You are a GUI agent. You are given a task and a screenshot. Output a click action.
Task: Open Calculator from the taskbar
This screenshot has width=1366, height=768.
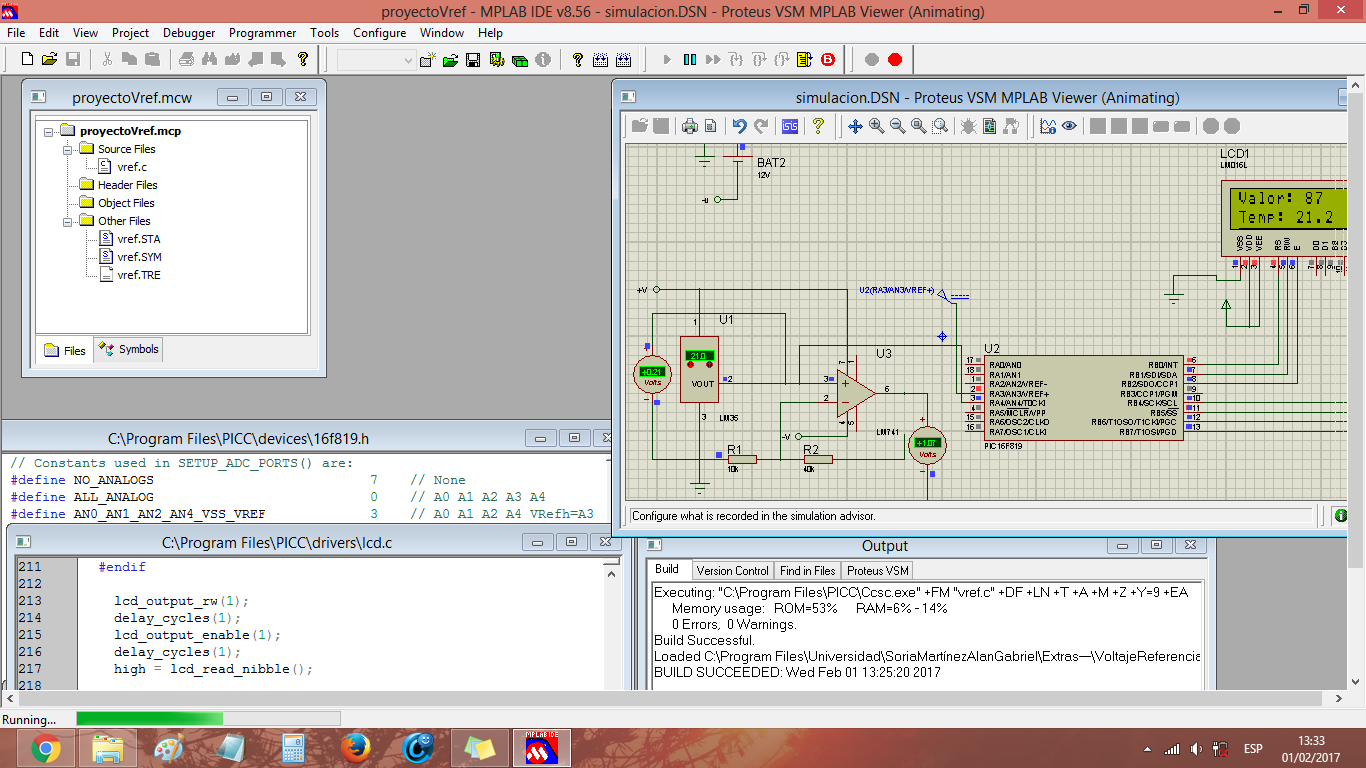coord(293,748)
